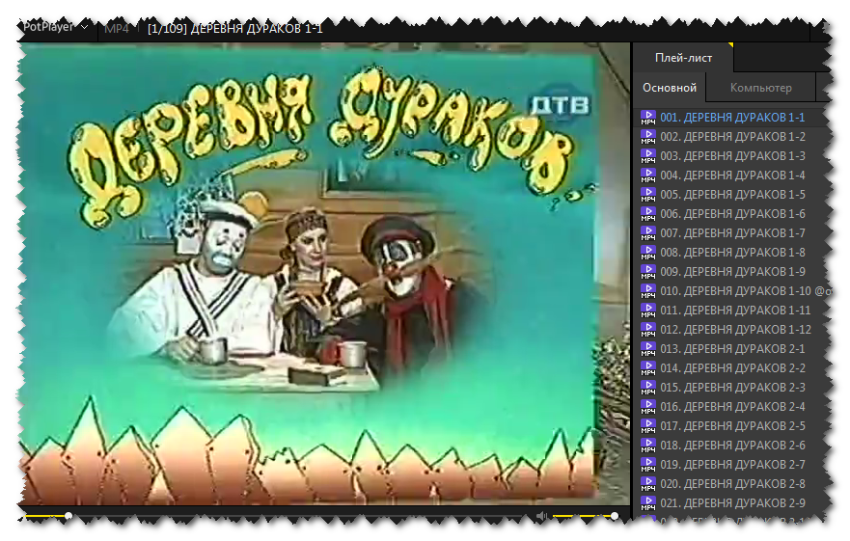Switch to the Плей-лист panel tab

[683, 58]
